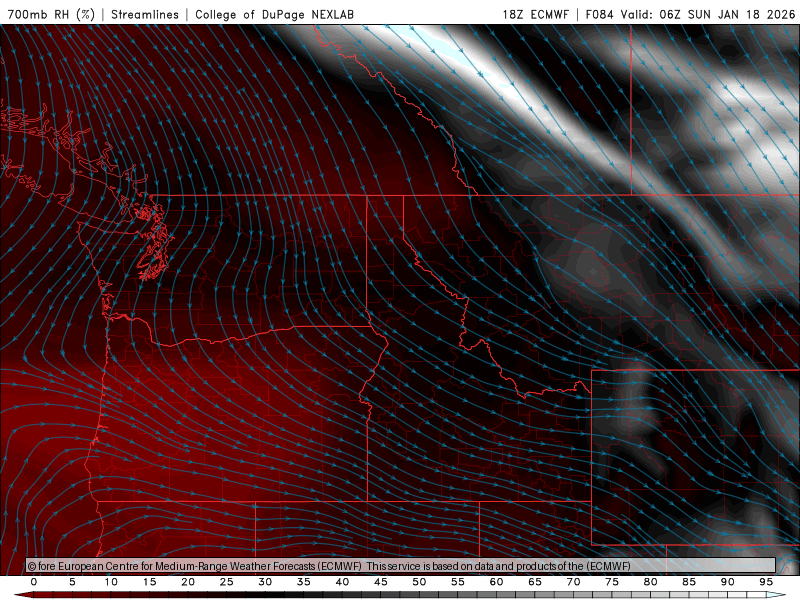Click the "85" label on the RH scale
Viewport: 800px width, 600px height.
[689, 582]
